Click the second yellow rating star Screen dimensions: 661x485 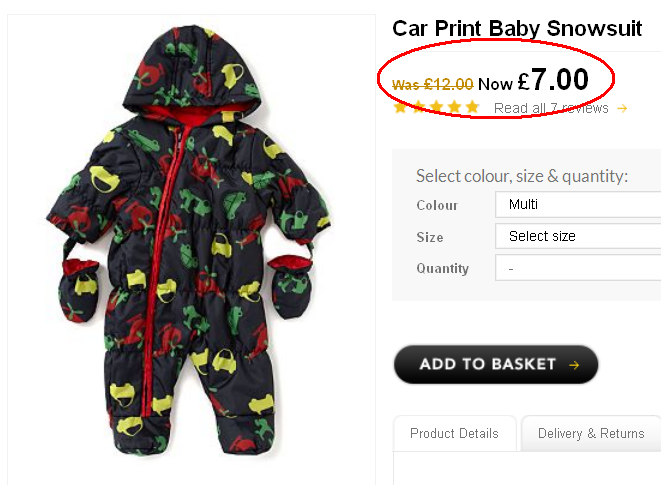tap(419, 108)
